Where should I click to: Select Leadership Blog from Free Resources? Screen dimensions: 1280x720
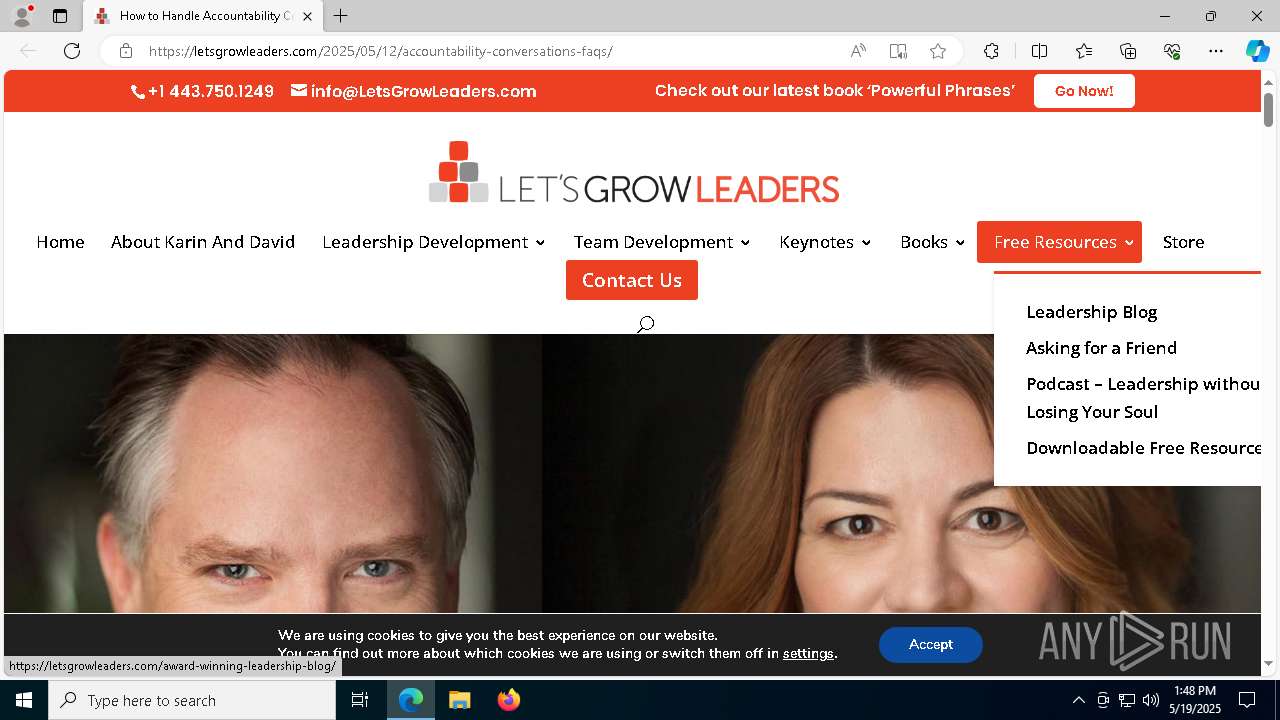point(1091,312)
